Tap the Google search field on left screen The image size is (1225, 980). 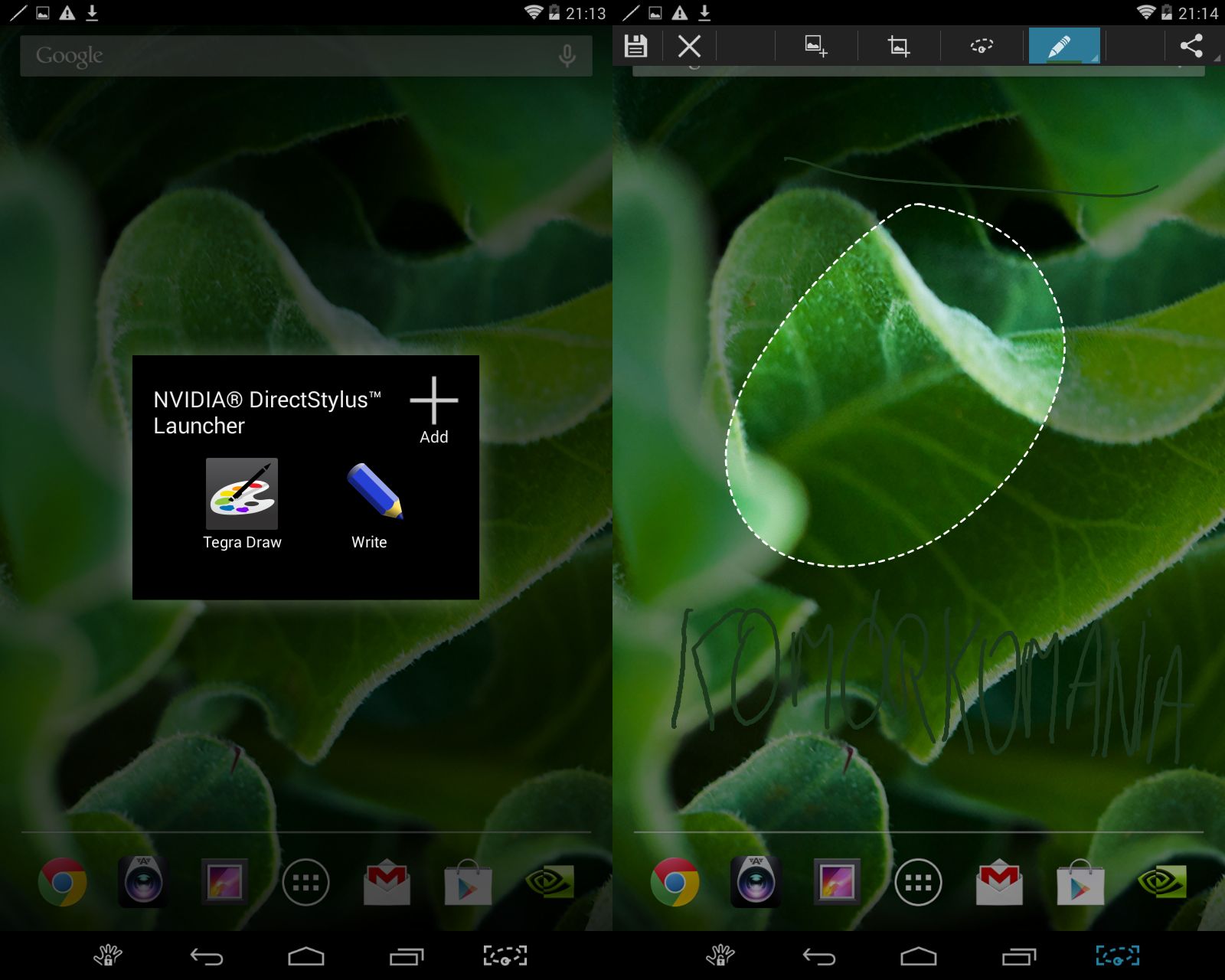tap(291, 56)
